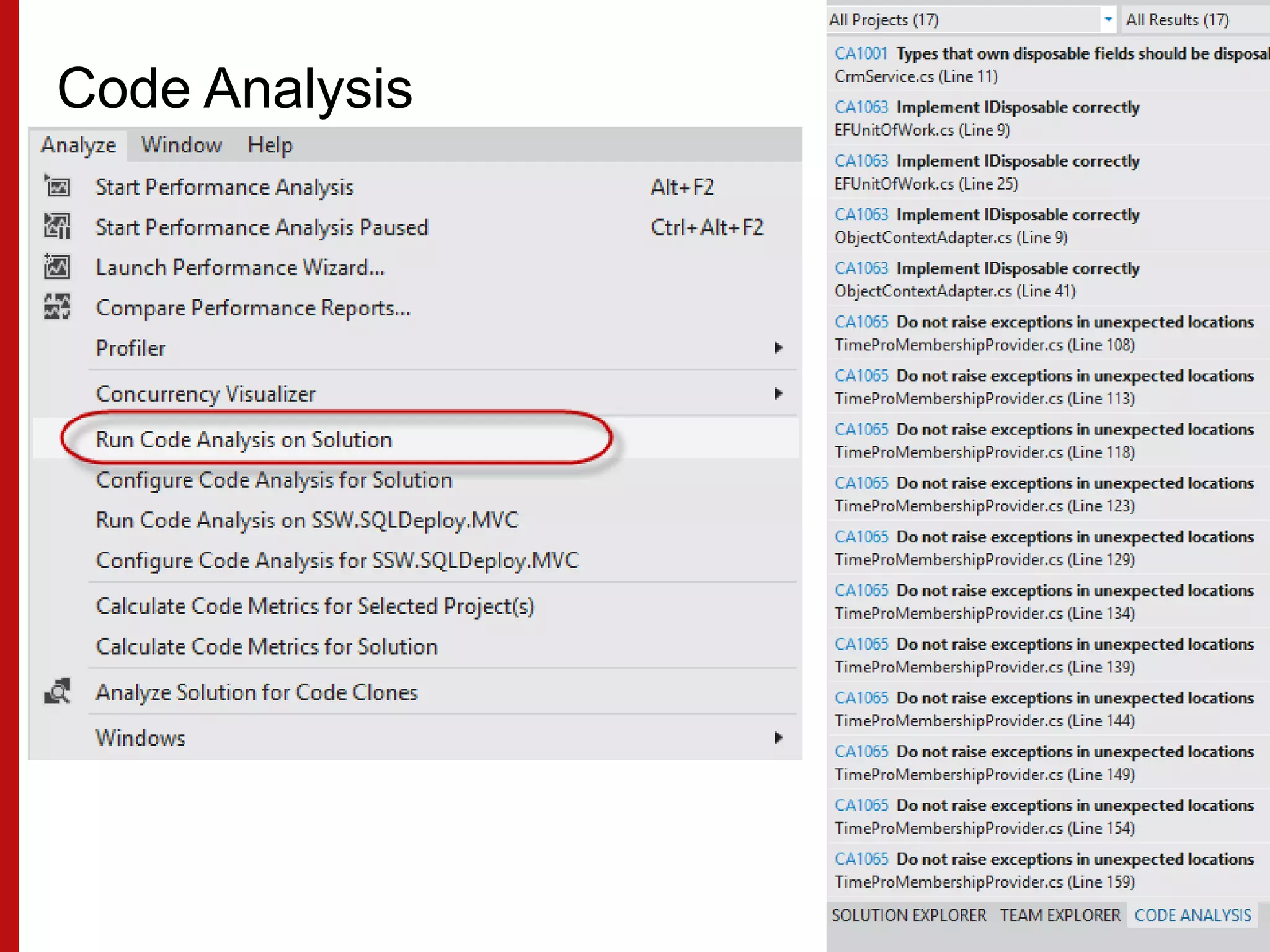
Task: Select TimeProMembershipProvider.cs (Line 144) text
Action: (985, 721)
